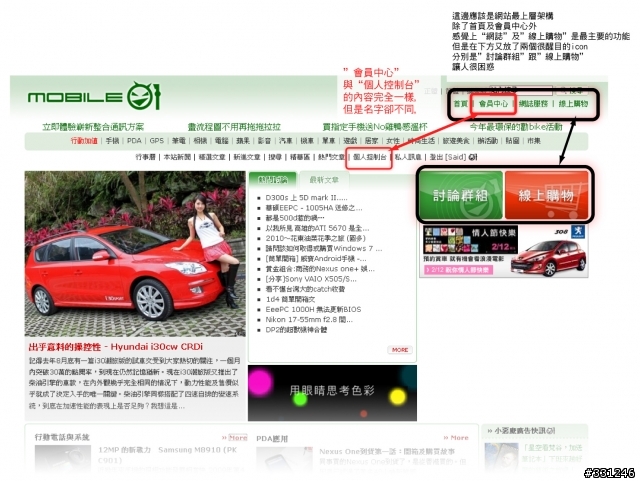Click the search input field
The height and width of the screenshot is (481, 640).
(x=521, y=90)
